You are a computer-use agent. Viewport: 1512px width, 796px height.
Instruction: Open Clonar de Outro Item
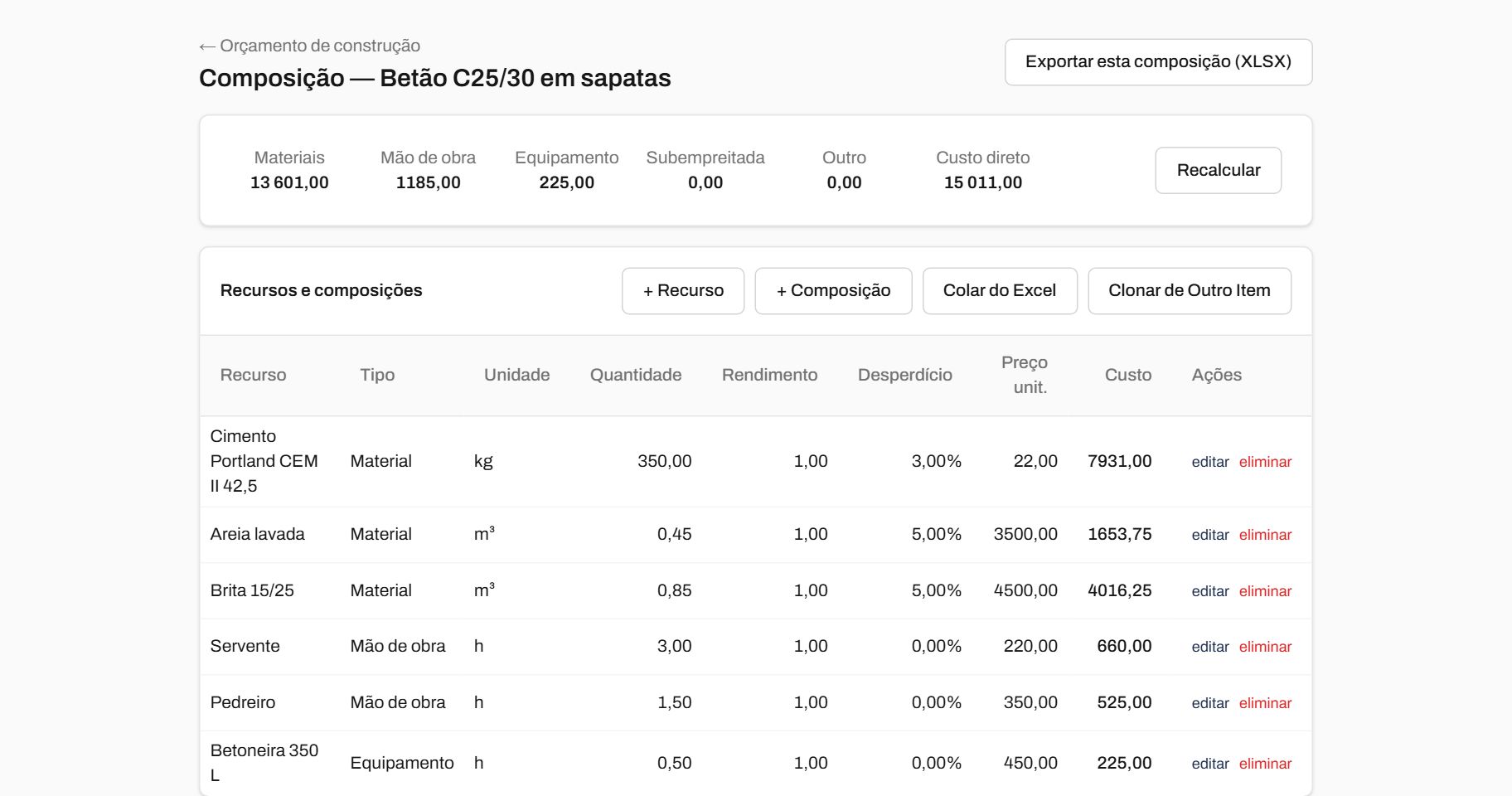pyautogui.click(x=1190, y=290)
